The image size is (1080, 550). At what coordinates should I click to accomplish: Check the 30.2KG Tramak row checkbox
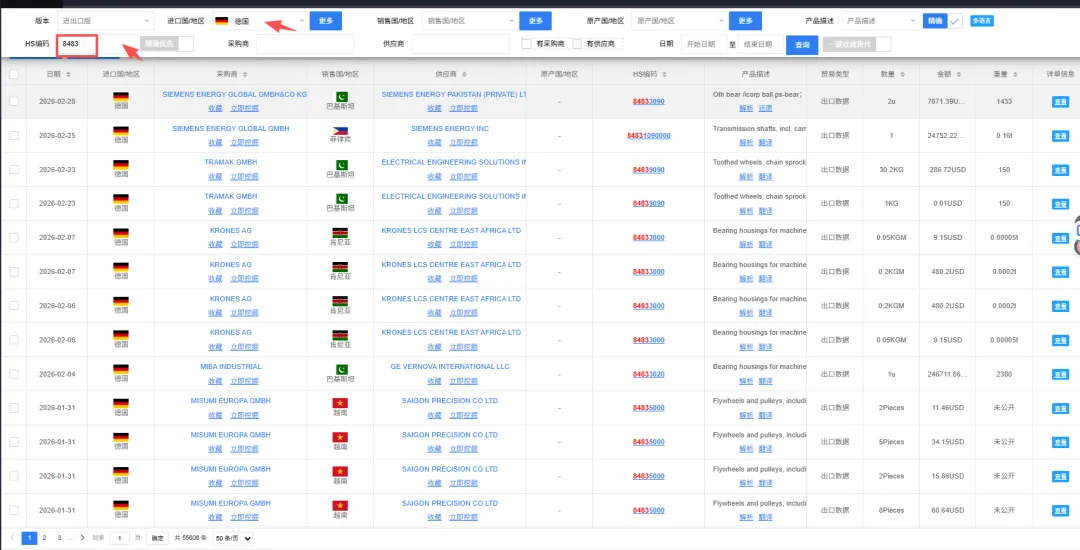point(14,169)
